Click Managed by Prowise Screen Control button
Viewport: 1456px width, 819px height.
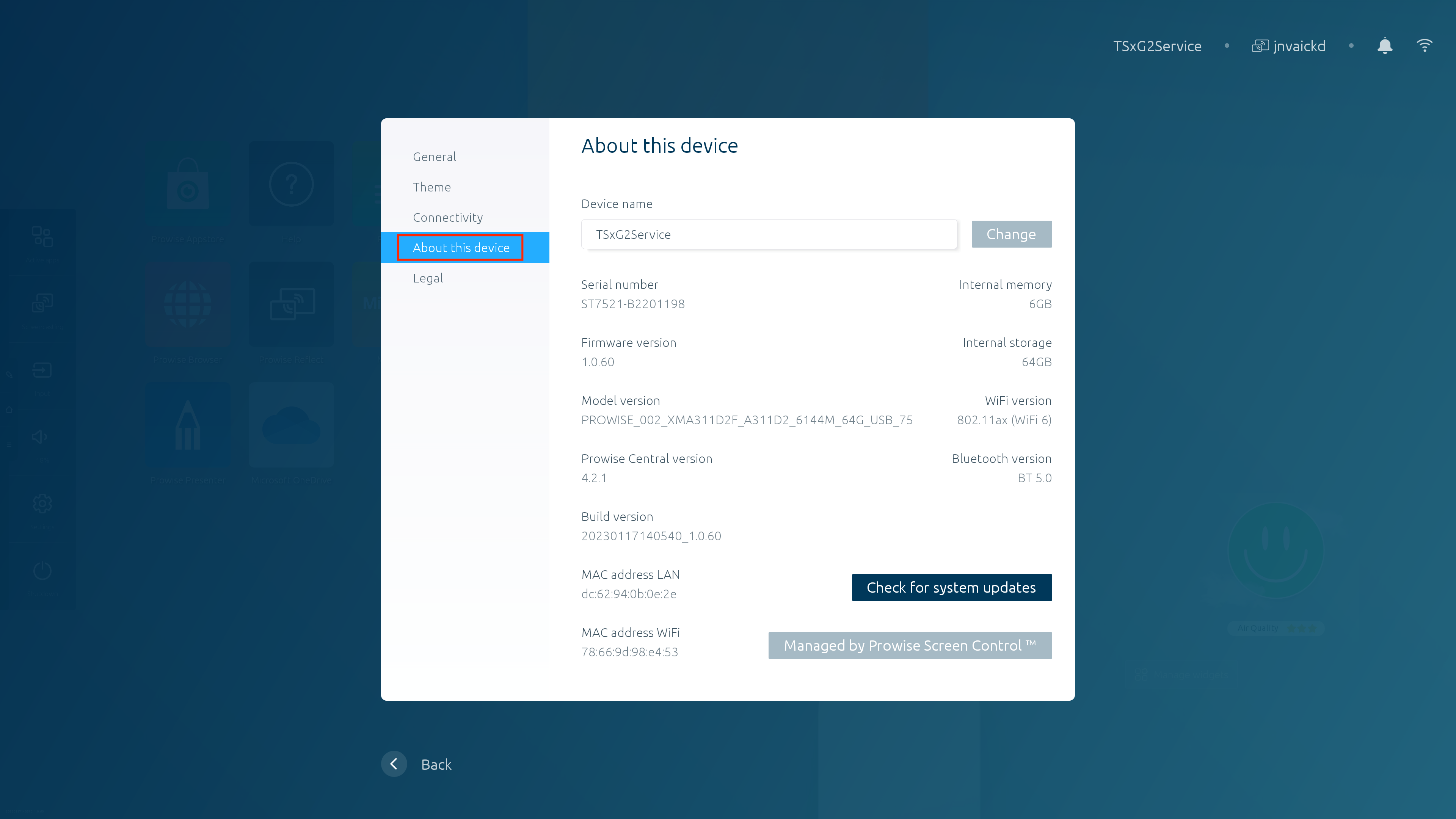[x=910, y=645]
